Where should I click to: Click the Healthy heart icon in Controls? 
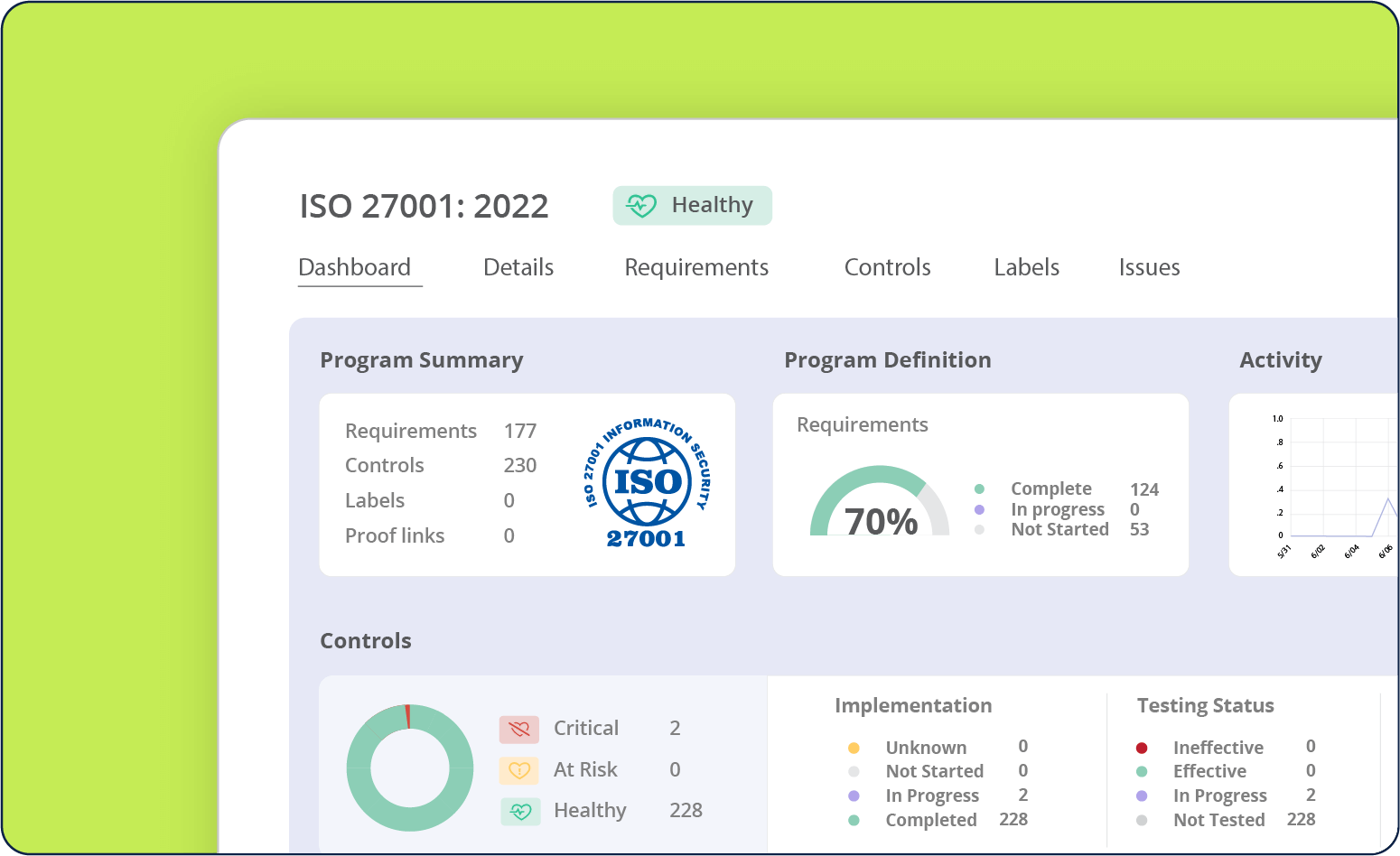(520, 811)
